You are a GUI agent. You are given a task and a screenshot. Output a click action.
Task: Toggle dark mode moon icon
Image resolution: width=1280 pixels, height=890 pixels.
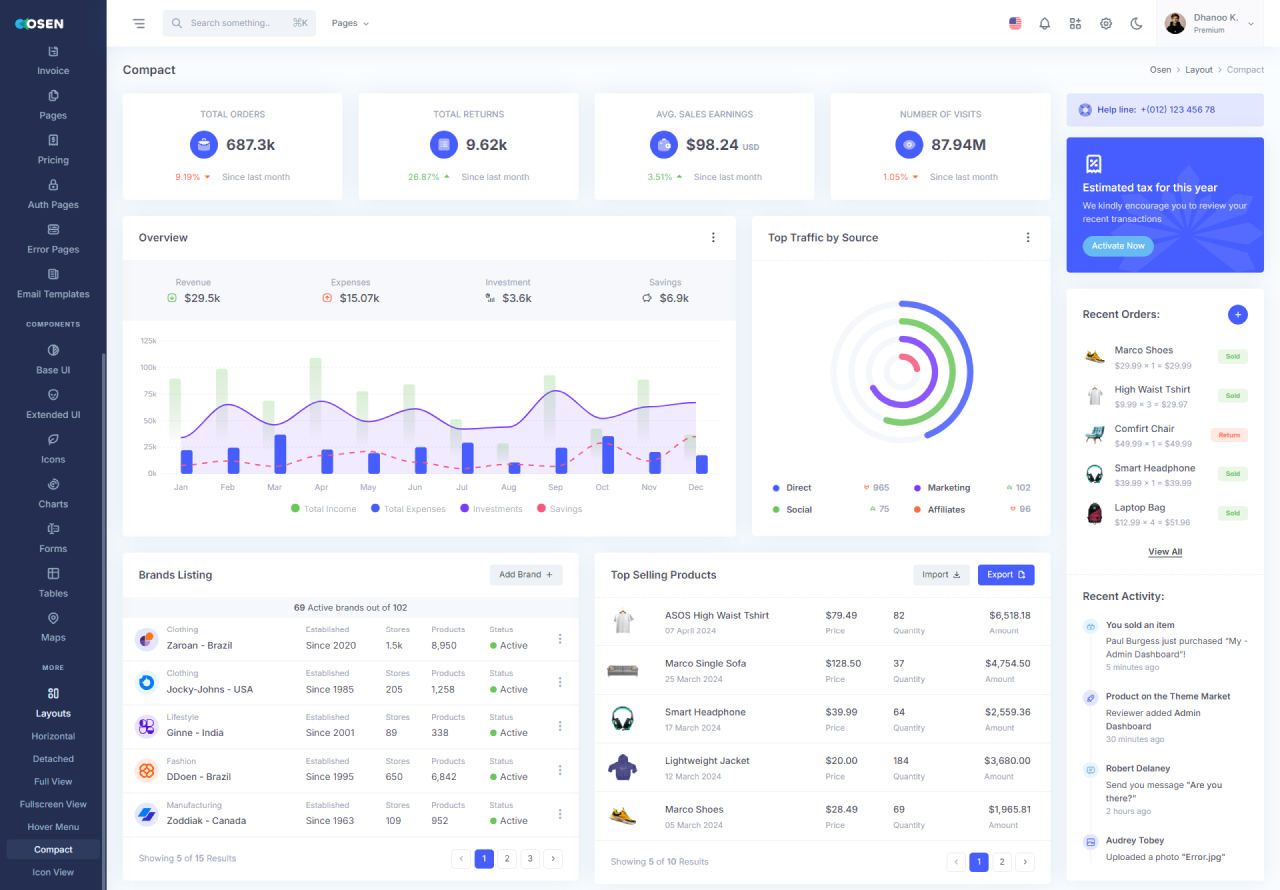1136,23
